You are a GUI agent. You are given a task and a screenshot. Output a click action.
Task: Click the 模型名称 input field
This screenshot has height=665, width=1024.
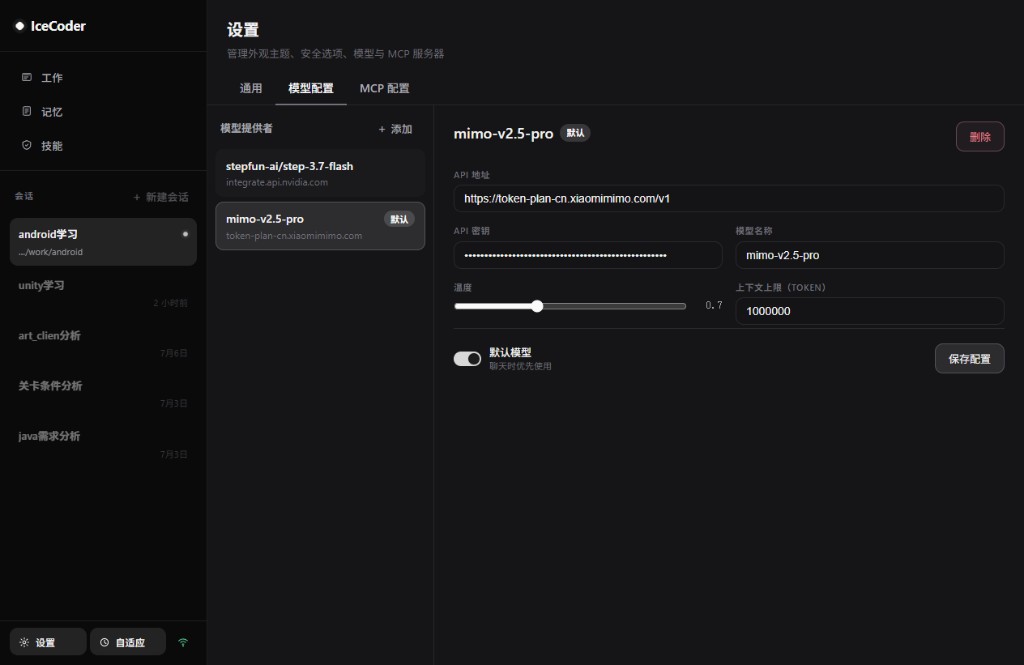pos(870,255)
